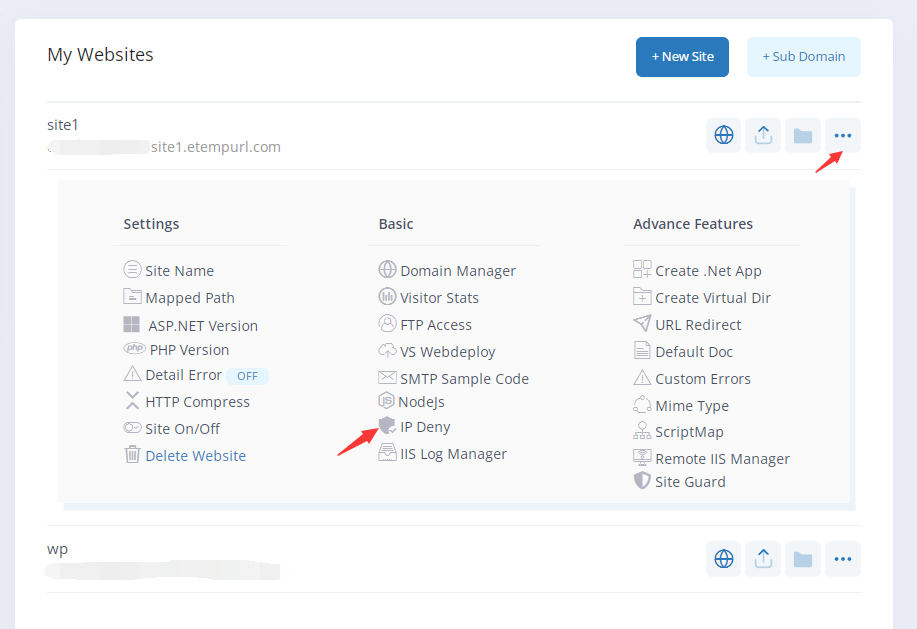Open Domain Manager from the Basic menu
Screen dimensions: 917x629
(x=457, y=271)
